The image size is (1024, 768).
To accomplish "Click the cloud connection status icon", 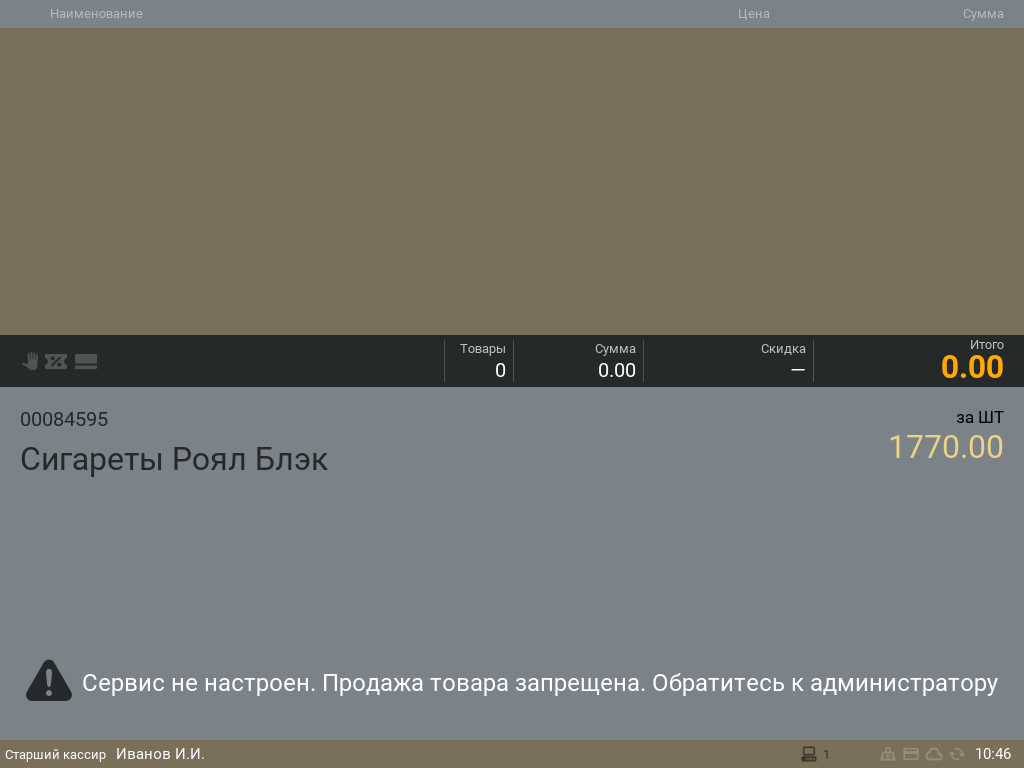I will (934, 754).
